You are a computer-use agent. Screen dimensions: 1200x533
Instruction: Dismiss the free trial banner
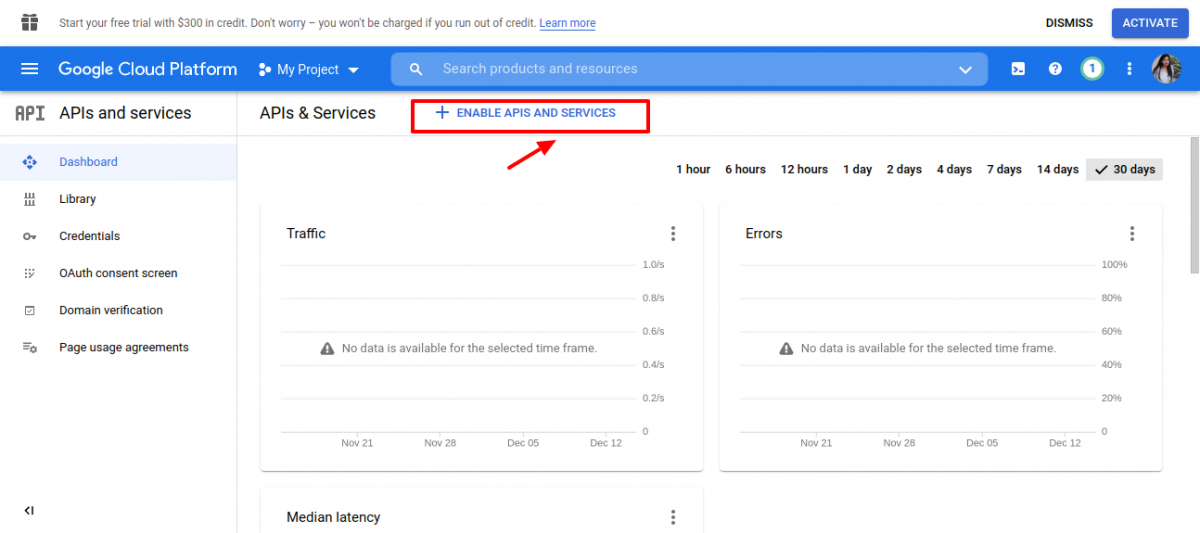point(1069,23)
